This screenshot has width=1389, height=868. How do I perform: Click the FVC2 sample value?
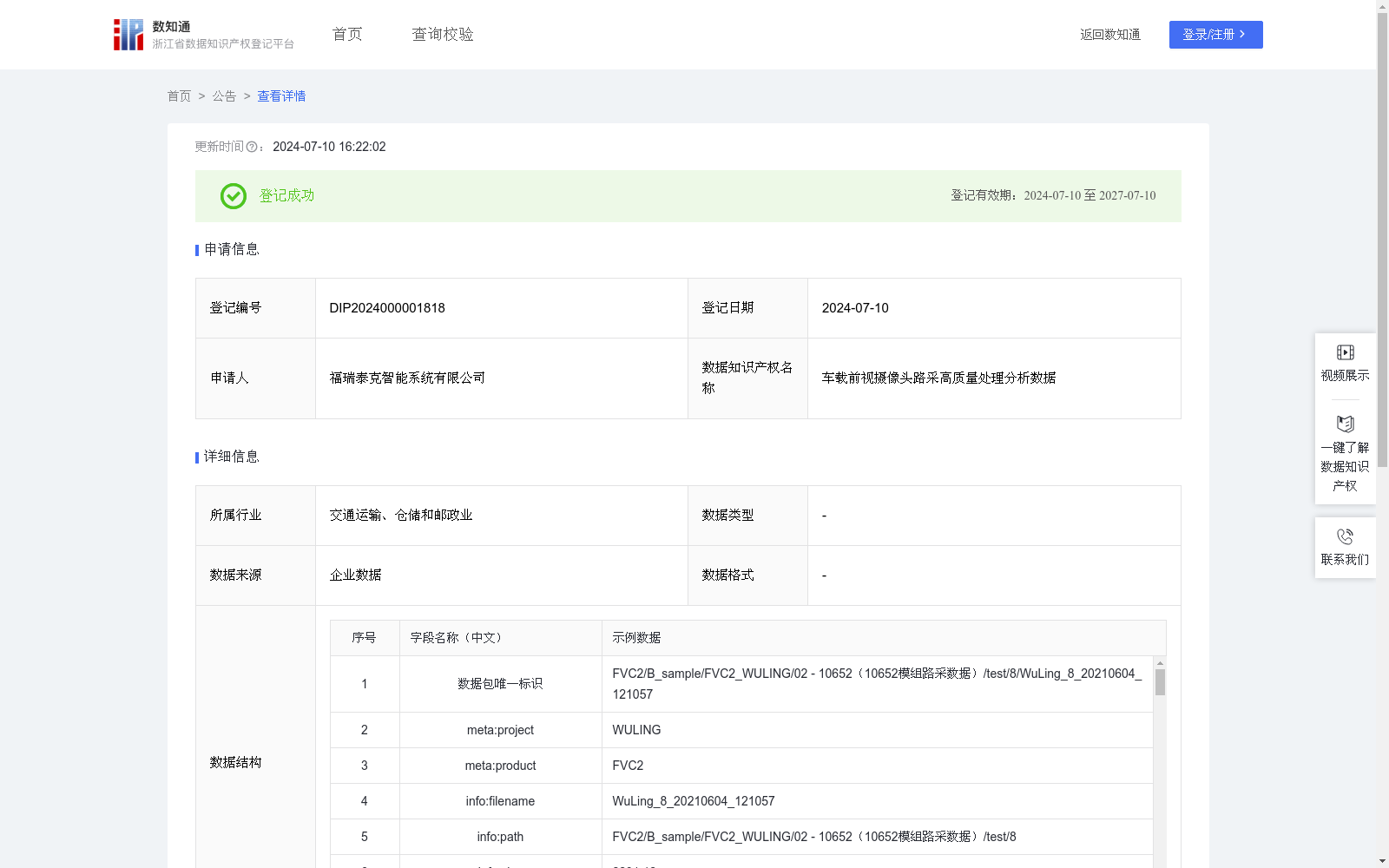pyautogui.click(x=628, y=766)
